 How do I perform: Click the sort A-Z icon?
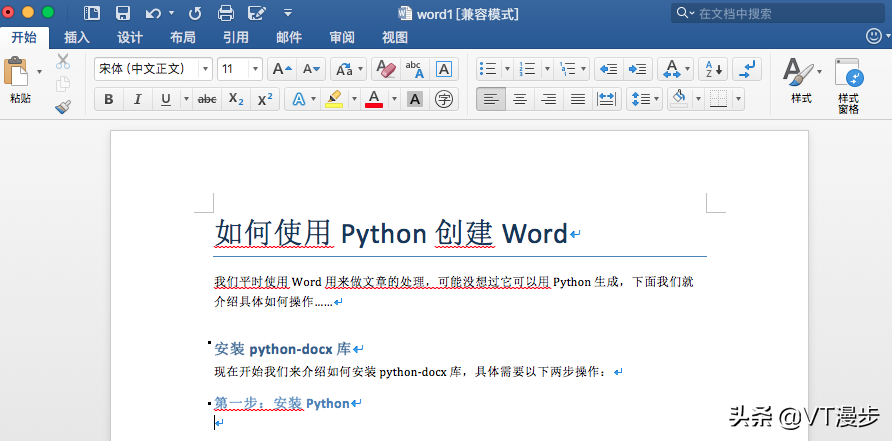click(x=713, y=69)
